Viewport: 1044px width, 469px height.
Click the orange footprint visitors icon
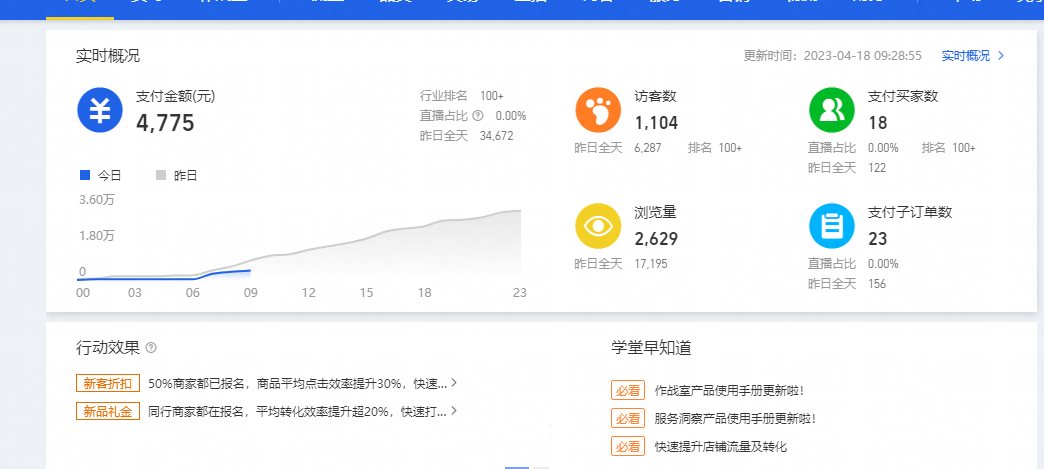coord(599,110)
